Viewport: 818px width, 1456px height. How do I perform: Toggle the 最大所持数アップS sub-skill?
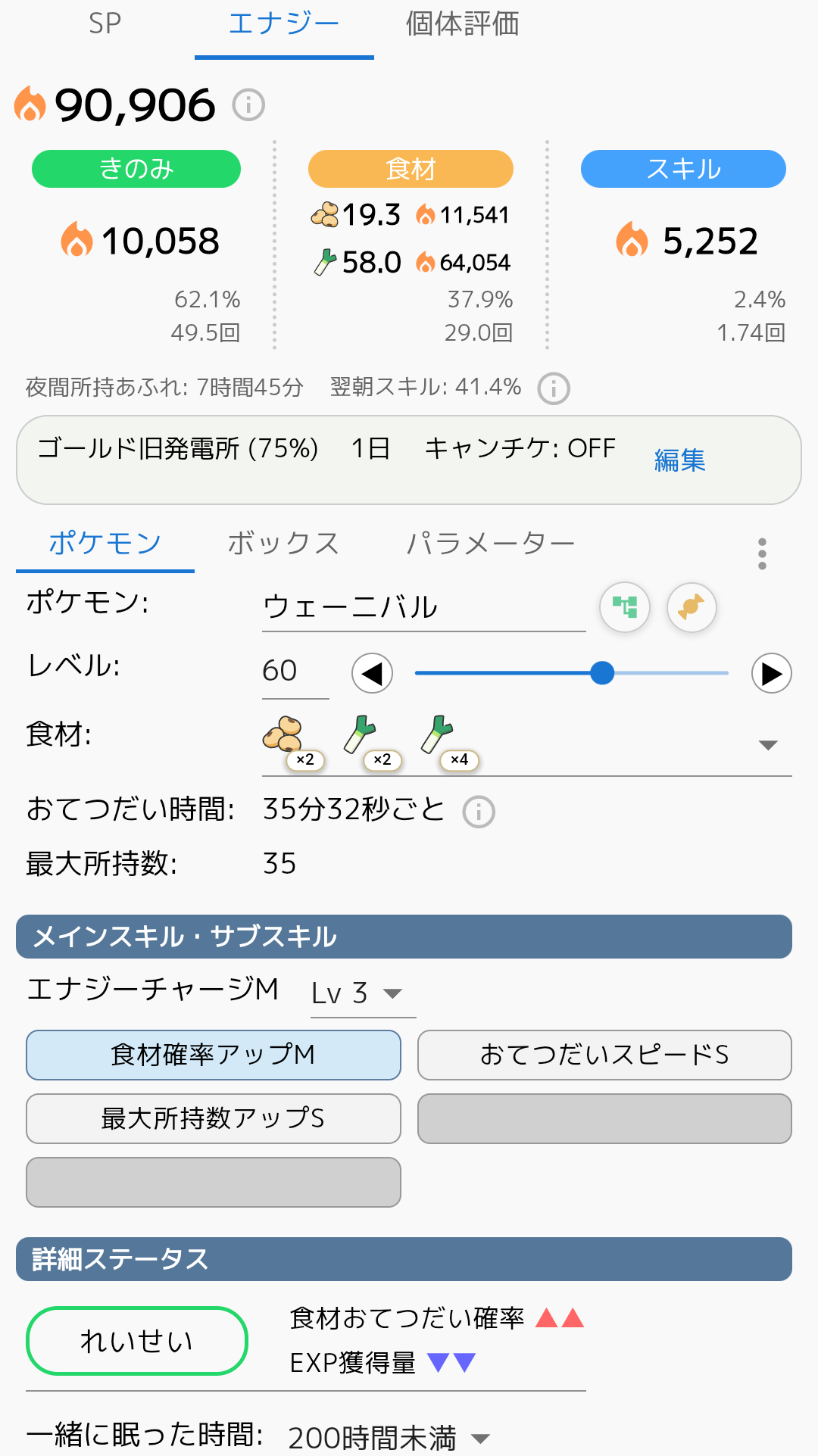213,1118
